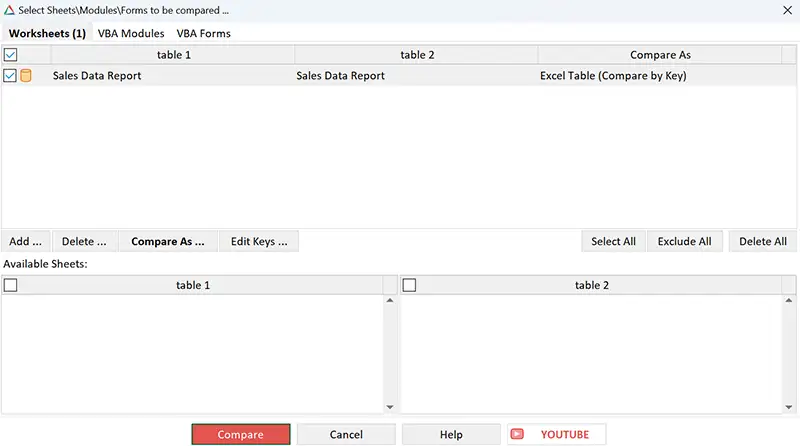
Task: Click the Add ... button
Action: coord(26,241)
